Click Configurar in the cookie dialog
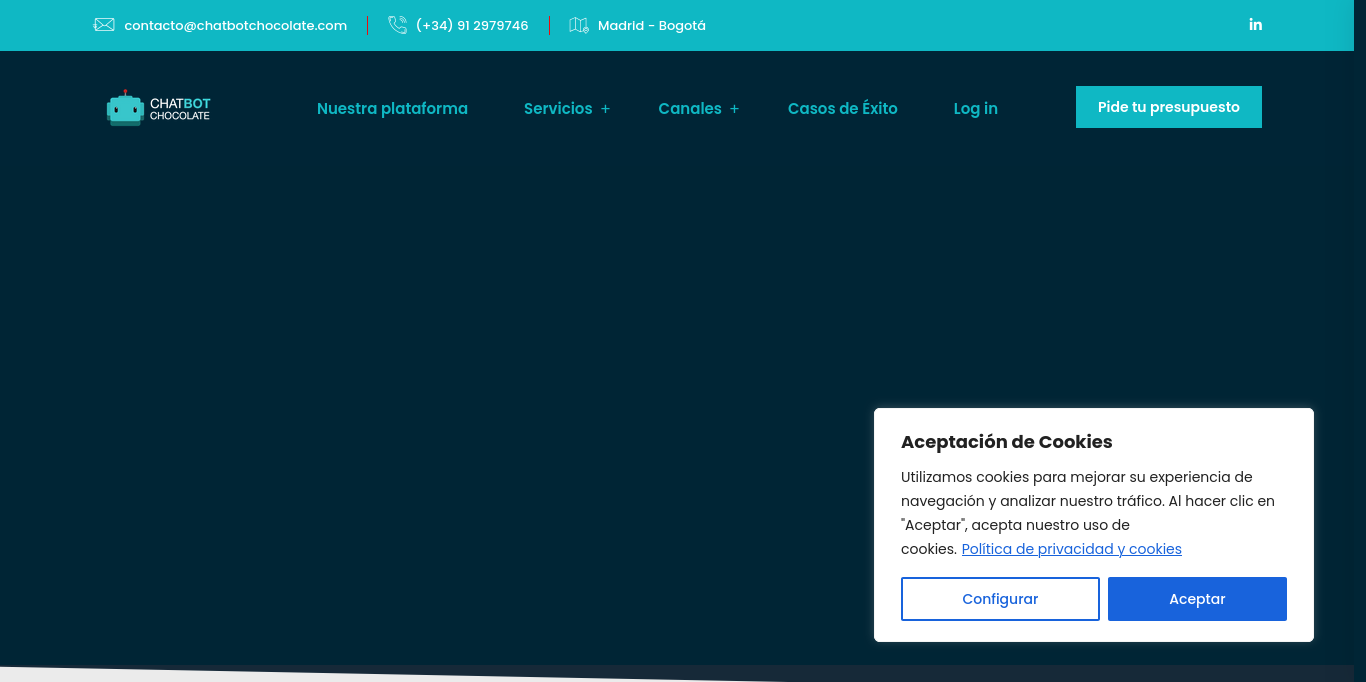The width and height of the screenshot is (1366, 682). pos(1000,599)
